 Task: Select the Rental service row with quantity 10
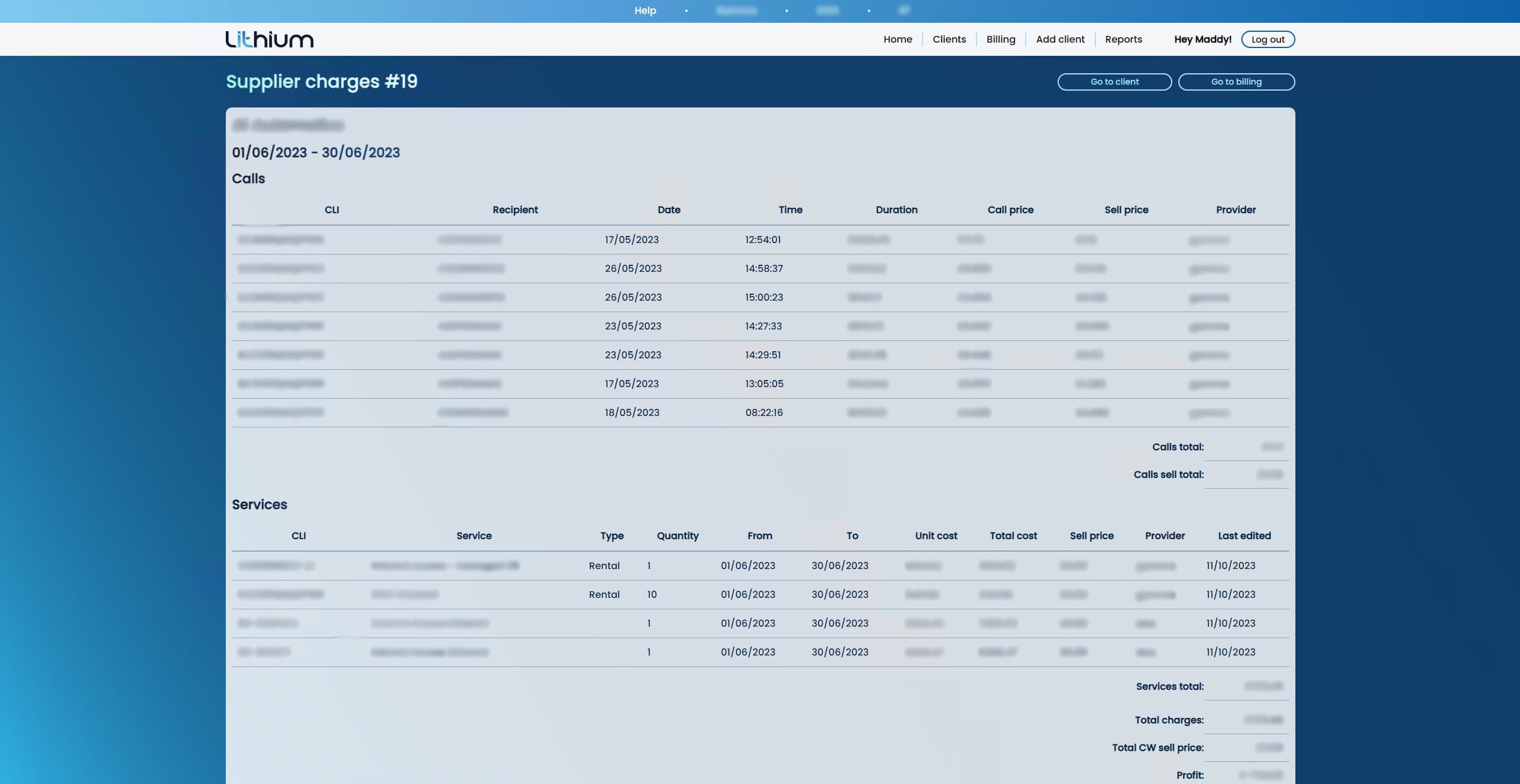[x=760, y=594]
